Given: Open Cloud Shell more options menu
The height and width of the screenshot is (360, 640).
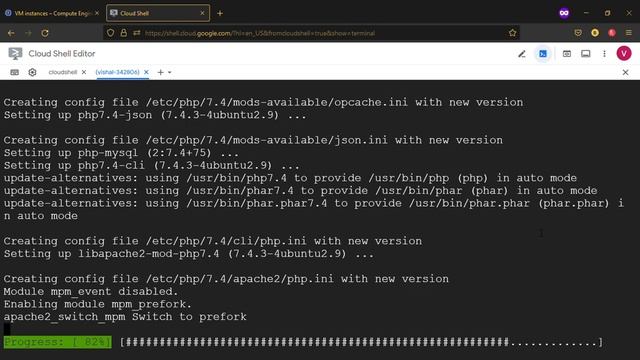Looking at the screenshot, I should [x=604, y=54].
